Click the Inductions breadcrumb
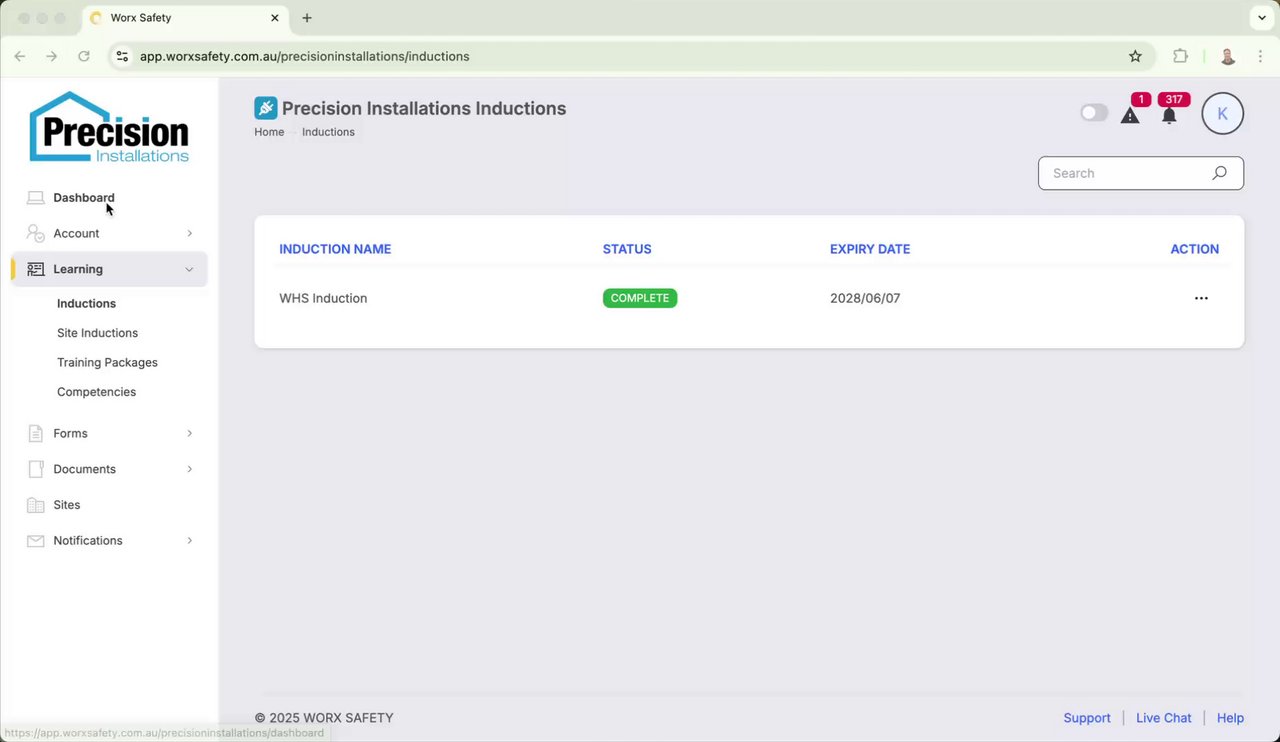Viewport: 1280px width, 742px height. [328, 132]
